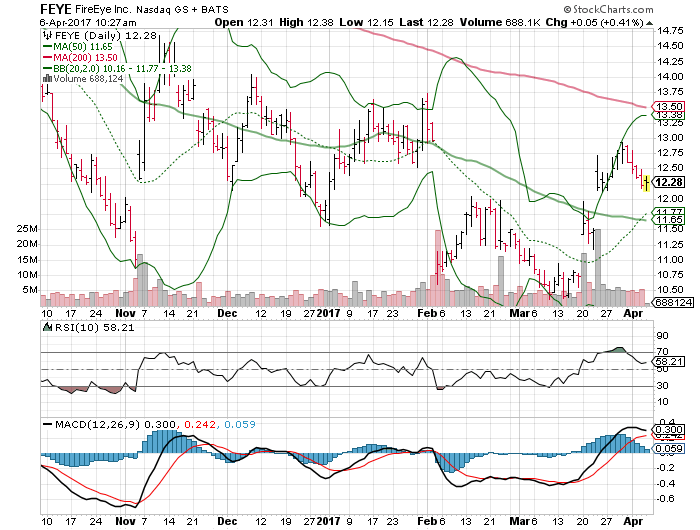Click the red line swatch beside MA(200)
This screenshot has width=700, height=530.
tap(47, 58)
